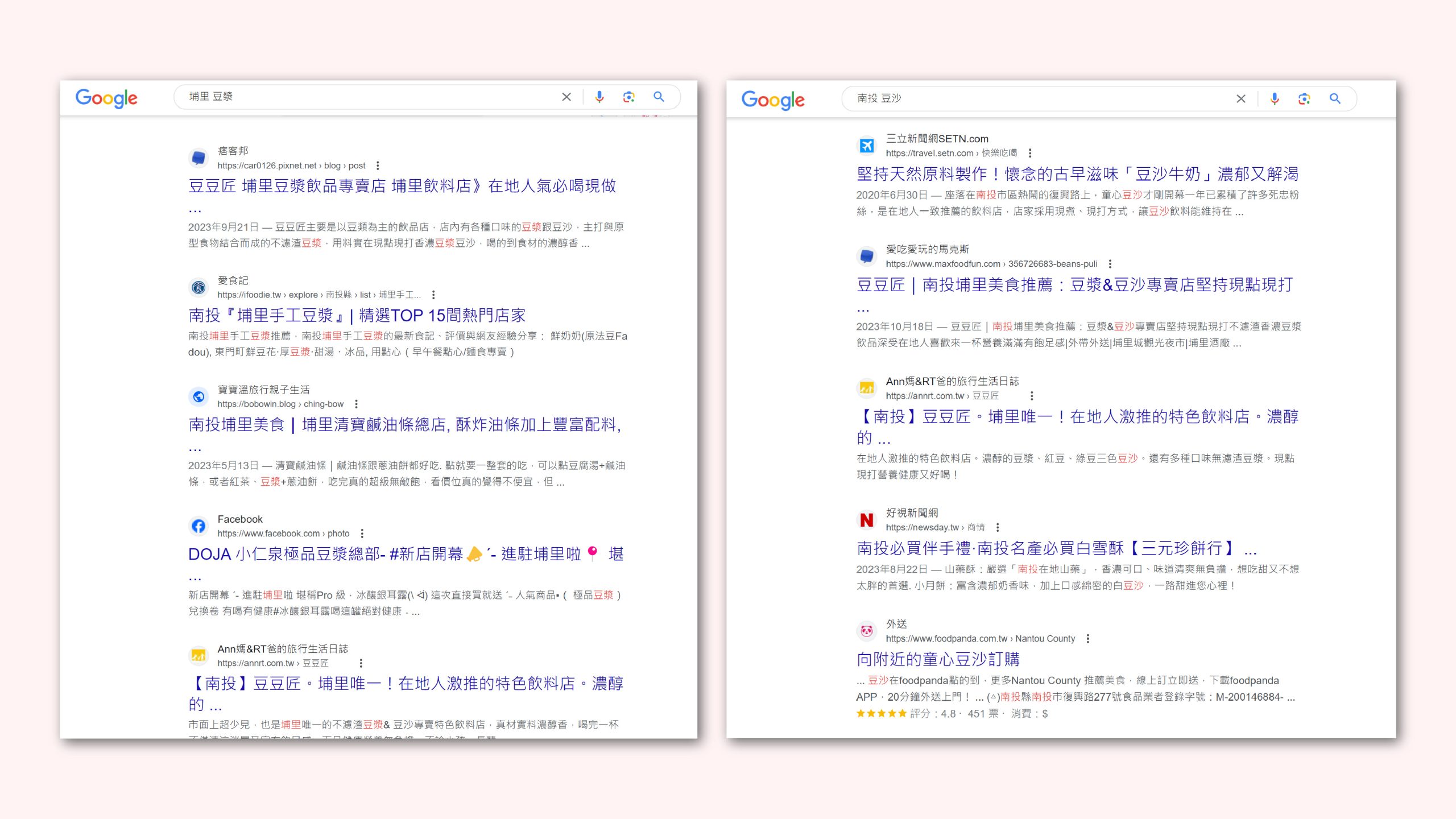
Task: Open more options for the Facebook result
Action: point(362,533)
